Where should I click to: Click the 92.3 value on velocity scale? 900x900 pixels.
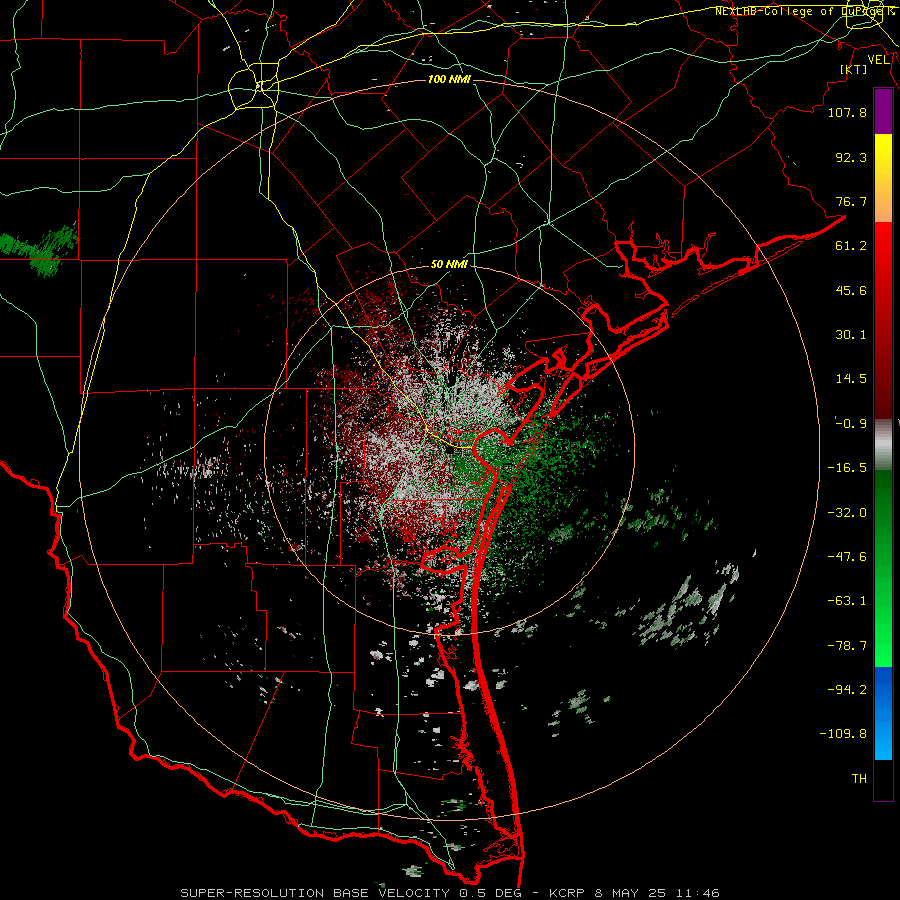click(851, 157)
